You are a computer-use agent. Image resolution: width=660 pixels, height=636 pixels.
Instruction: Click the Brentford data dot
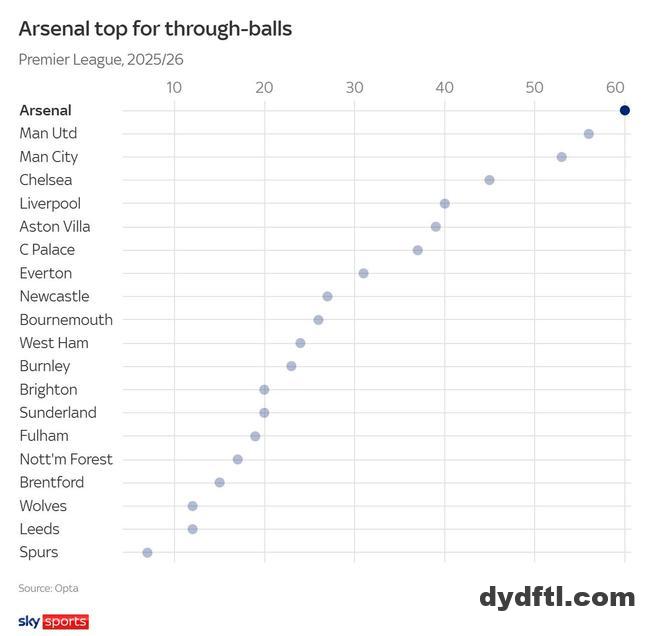[x=219, y=482]
